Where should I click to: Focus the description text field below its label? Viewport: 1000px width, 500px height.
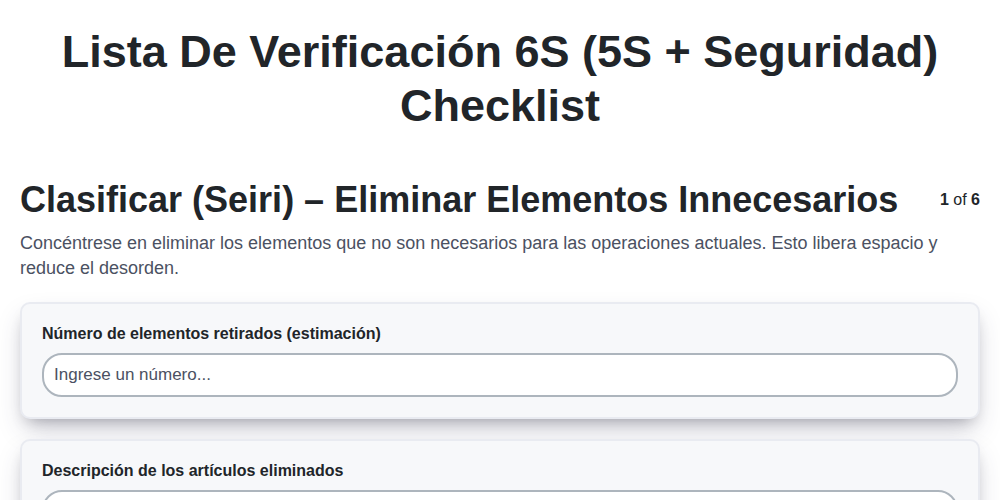click(499, 495)
